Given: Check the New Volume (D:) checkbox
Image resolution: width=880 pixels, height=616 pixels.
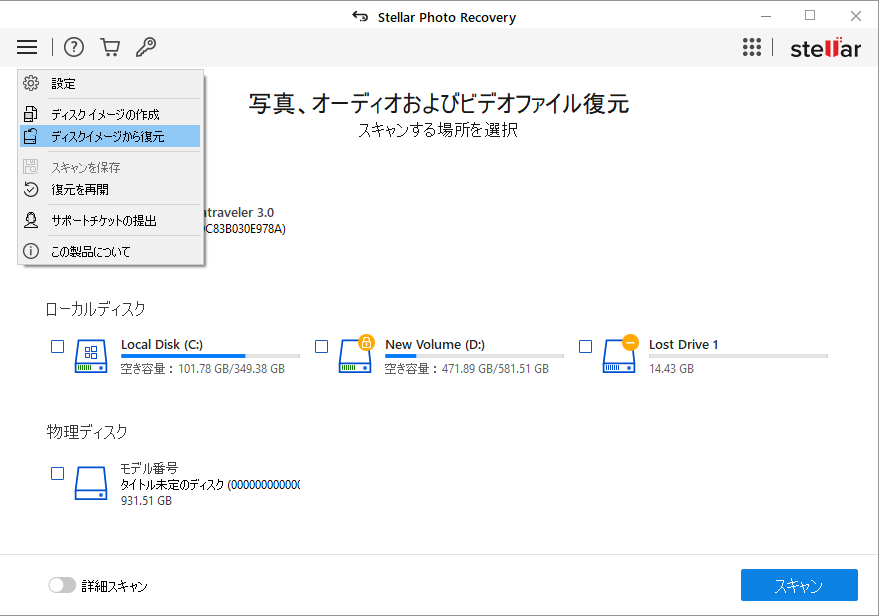Looking at the screenshot, I should 322,346.
